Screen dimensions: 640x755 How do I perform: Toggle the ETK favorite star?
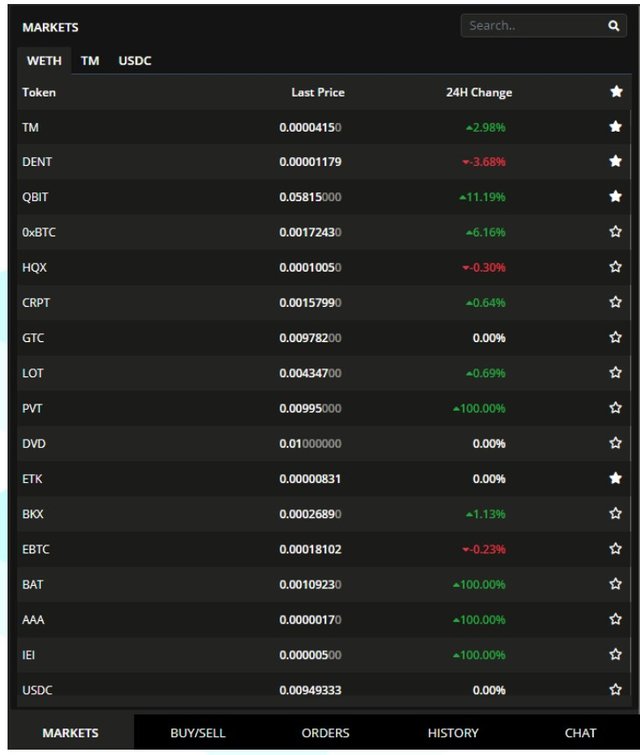point(616,479)
